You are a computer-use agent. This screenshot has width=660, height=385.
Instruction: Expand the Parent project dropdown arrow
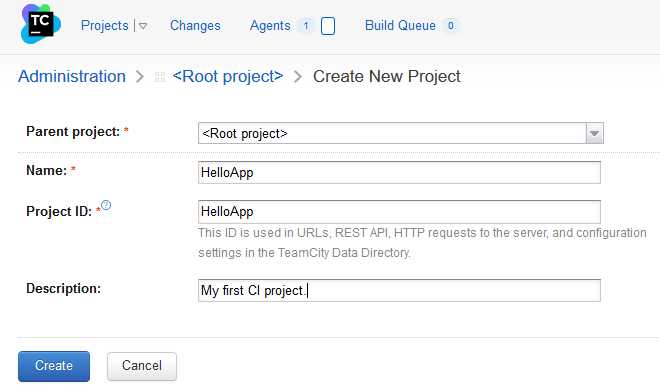(594, 133)
